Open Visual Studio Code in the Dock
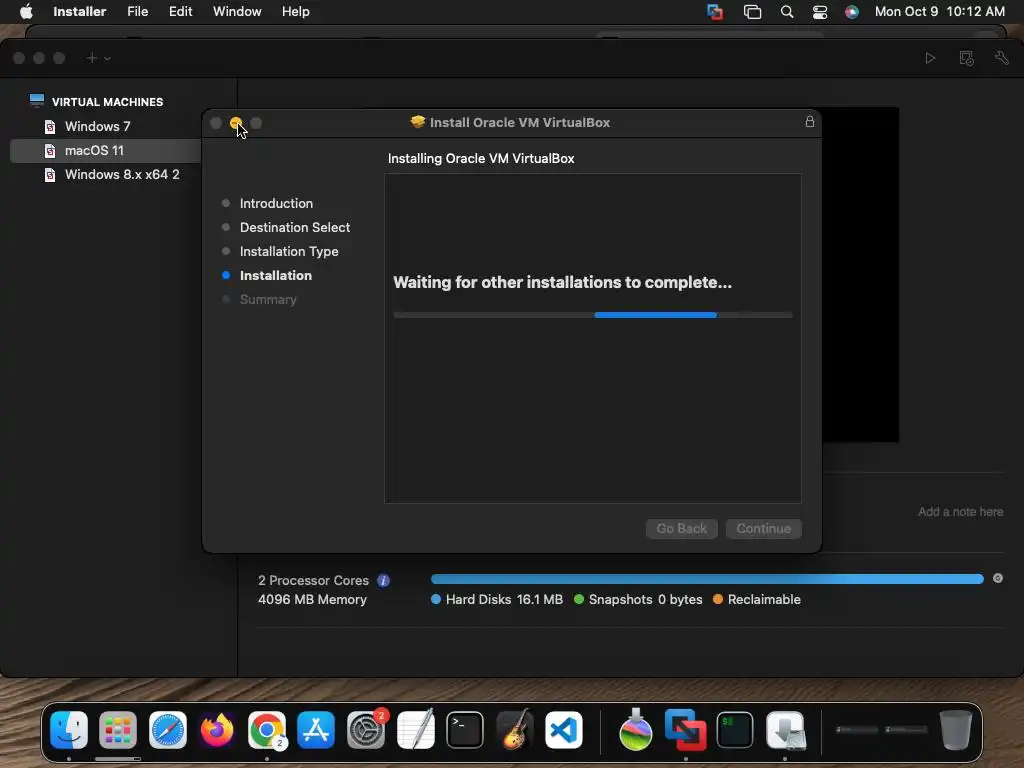This screenshot has height=768, width=1024. [564, 730]
